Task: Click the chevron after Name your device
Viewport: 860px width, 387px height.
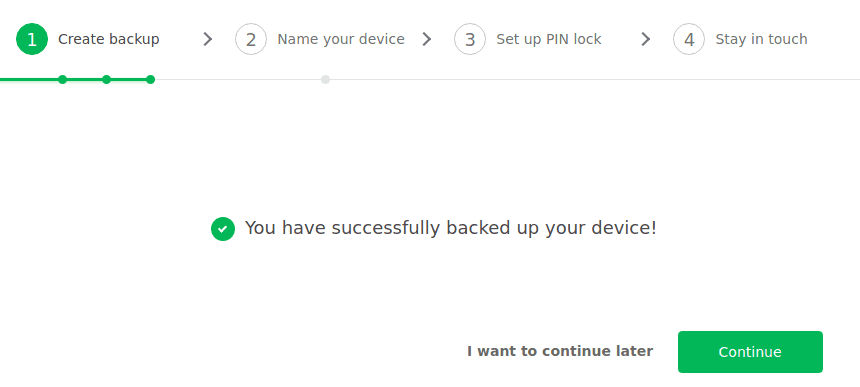Action: point(427,39)
